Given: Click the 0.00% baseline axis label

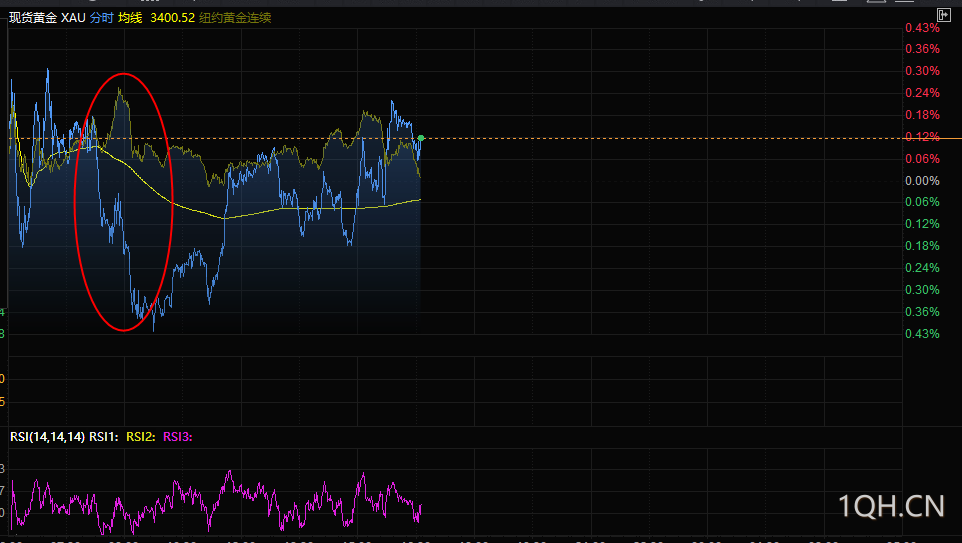Looking at the screenshot, I should pyautogui.click(x=922, y=181).
